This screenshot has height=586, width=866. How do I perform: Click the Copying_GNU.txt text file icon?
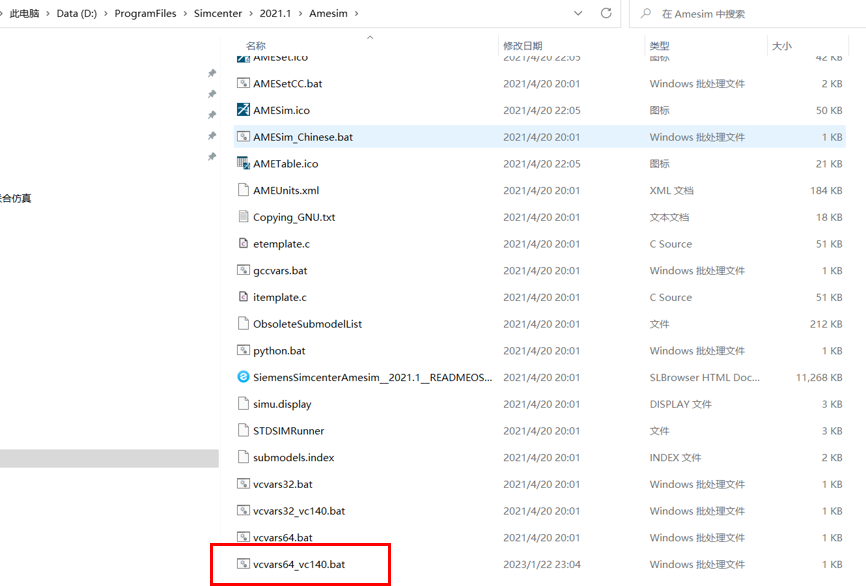tap(243, 217)
